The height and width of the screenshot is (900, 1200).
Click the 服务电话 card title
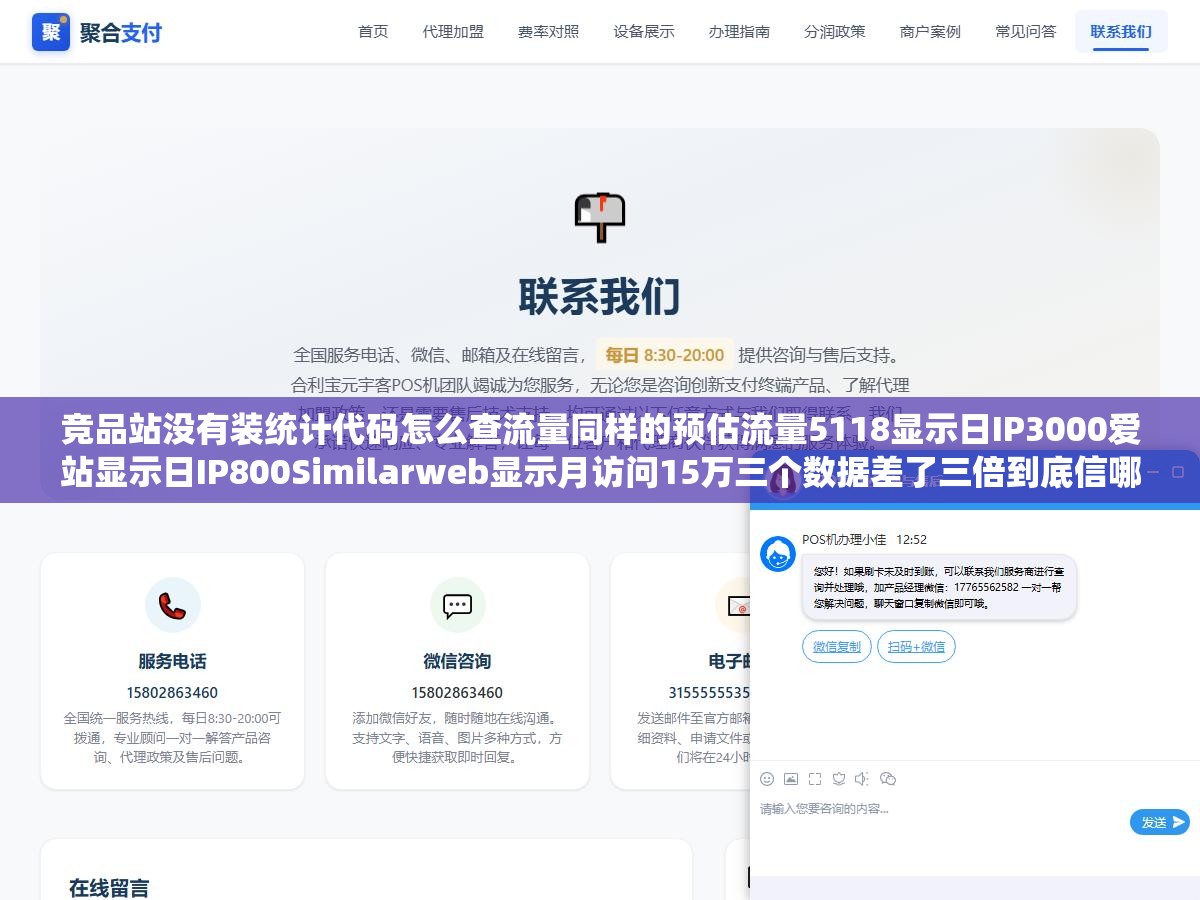(173, 661)
